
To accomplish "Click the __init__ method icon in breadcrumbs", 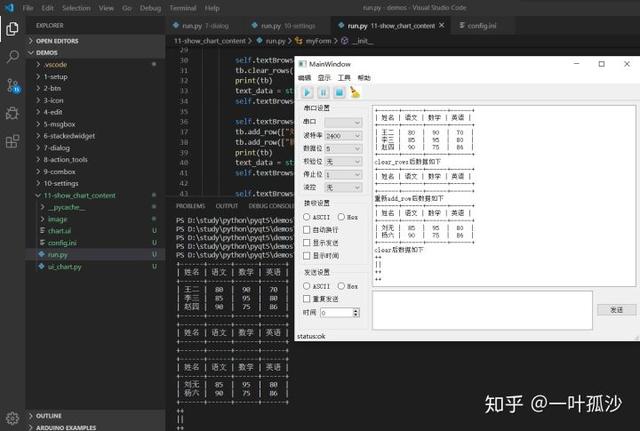I will click(344, 41).
